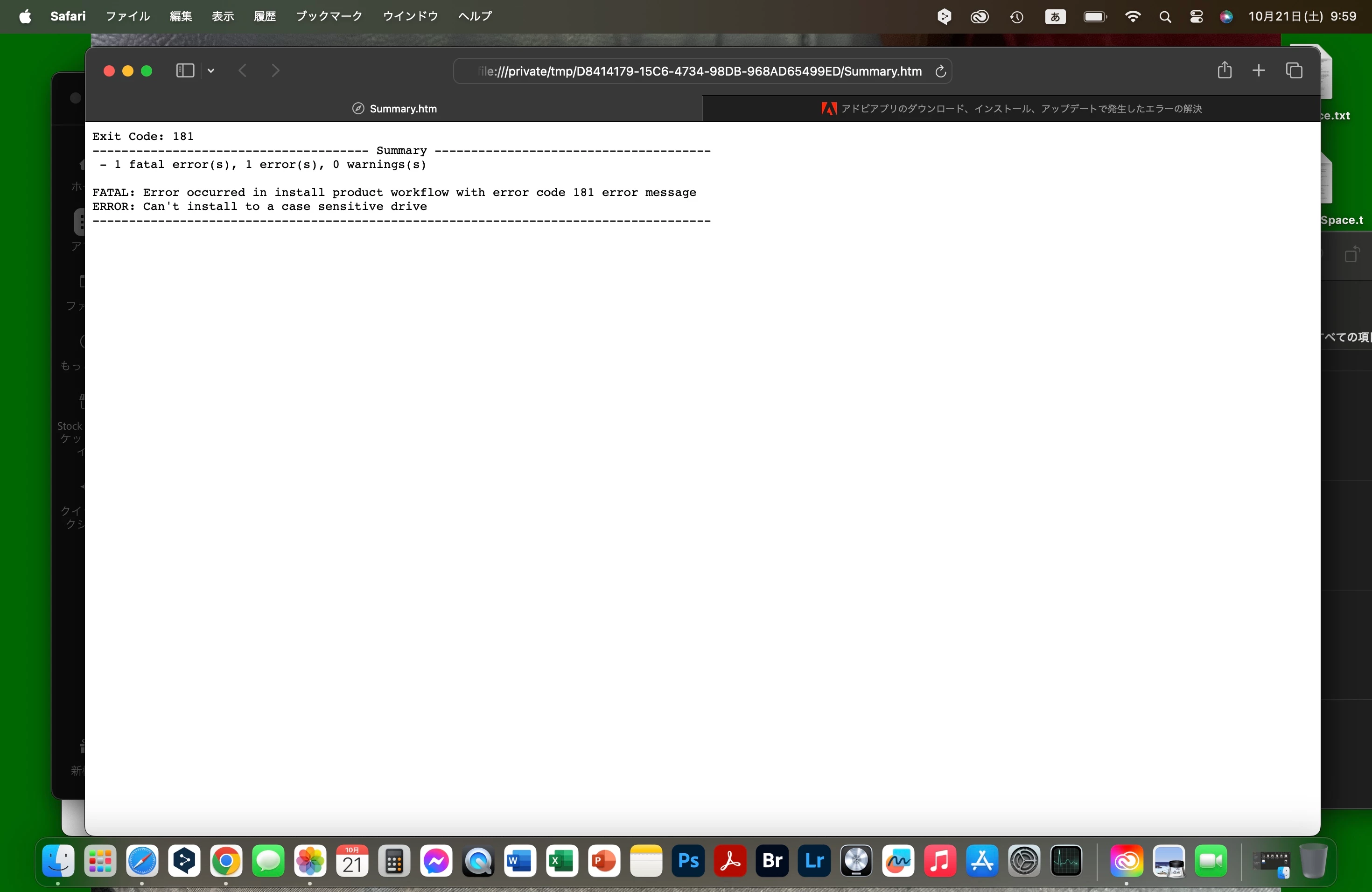Reload the Summary.htm page

point(940,71)
